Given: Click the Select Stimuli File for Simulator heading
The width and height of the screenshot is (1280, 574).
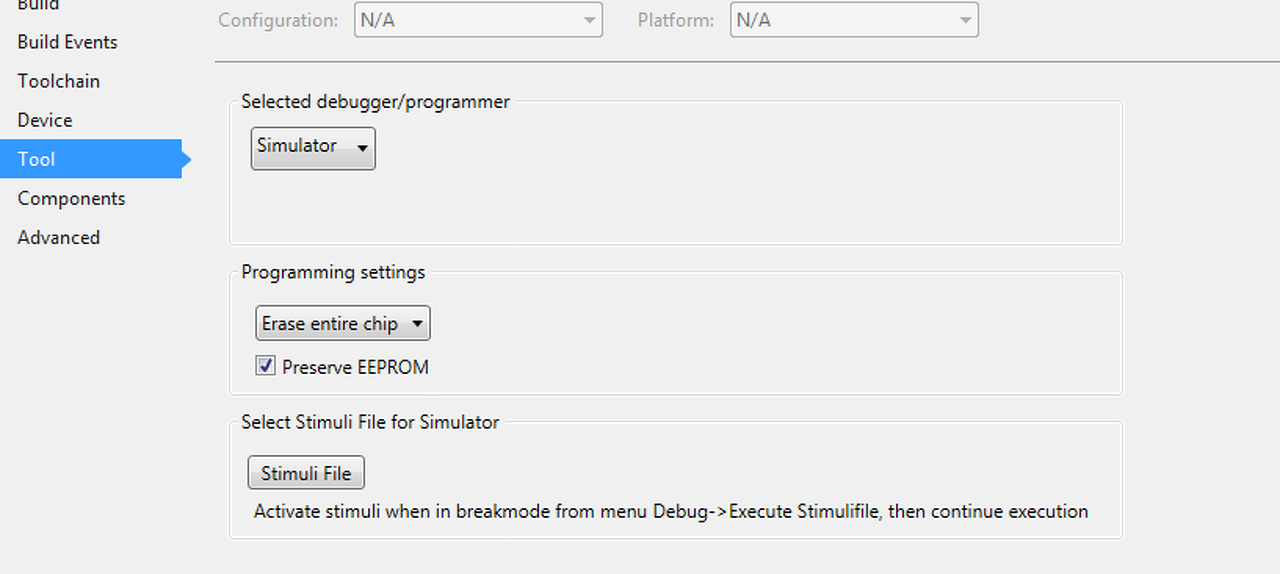Looking at the screenshot, I should [370, 422].
